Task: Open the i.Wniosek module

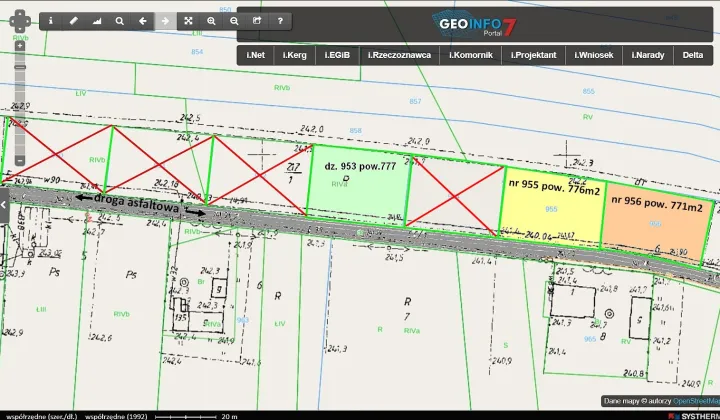Action: (594, 55)
